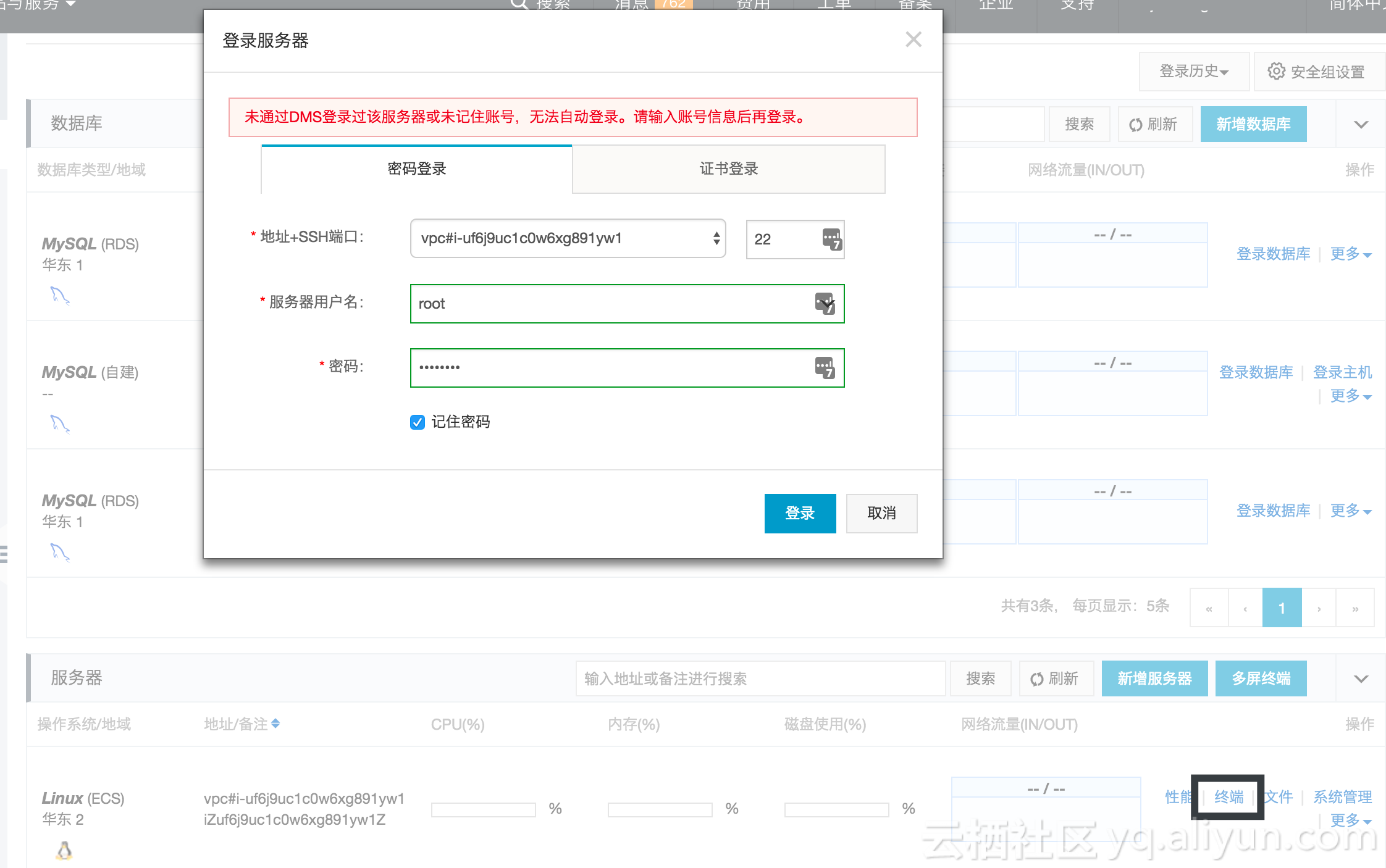Click the blue login button

pyautogui.click(x=799, y=513)
